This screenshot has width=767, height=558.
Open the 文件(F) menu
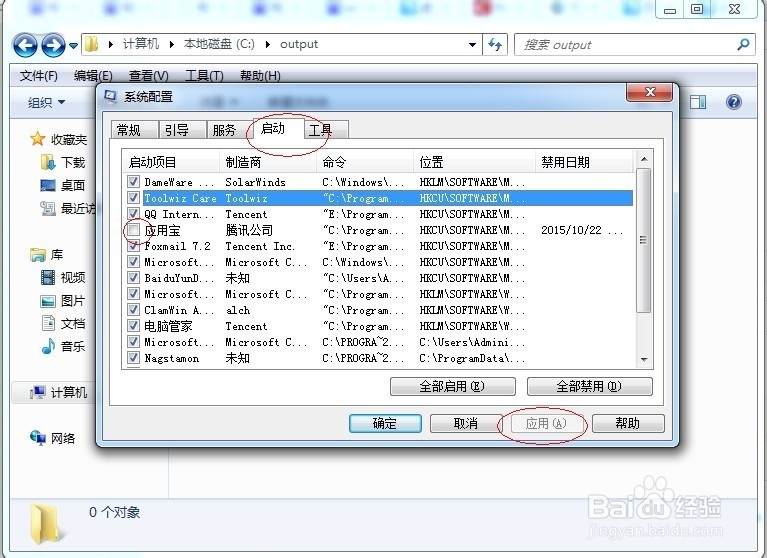[x=39, y=76]
